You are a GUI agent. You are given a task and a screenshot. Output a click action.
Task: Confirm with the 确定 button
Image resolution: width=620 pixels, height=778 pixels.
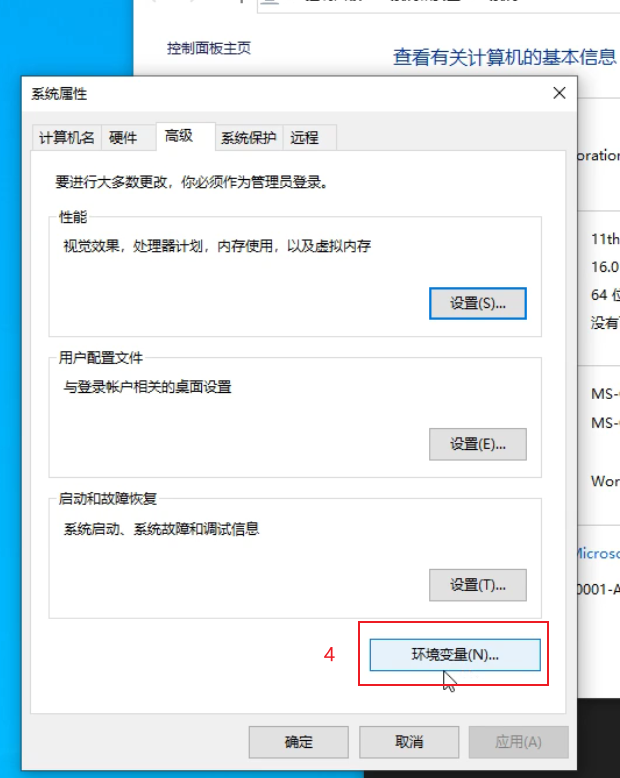coord(299,742)
